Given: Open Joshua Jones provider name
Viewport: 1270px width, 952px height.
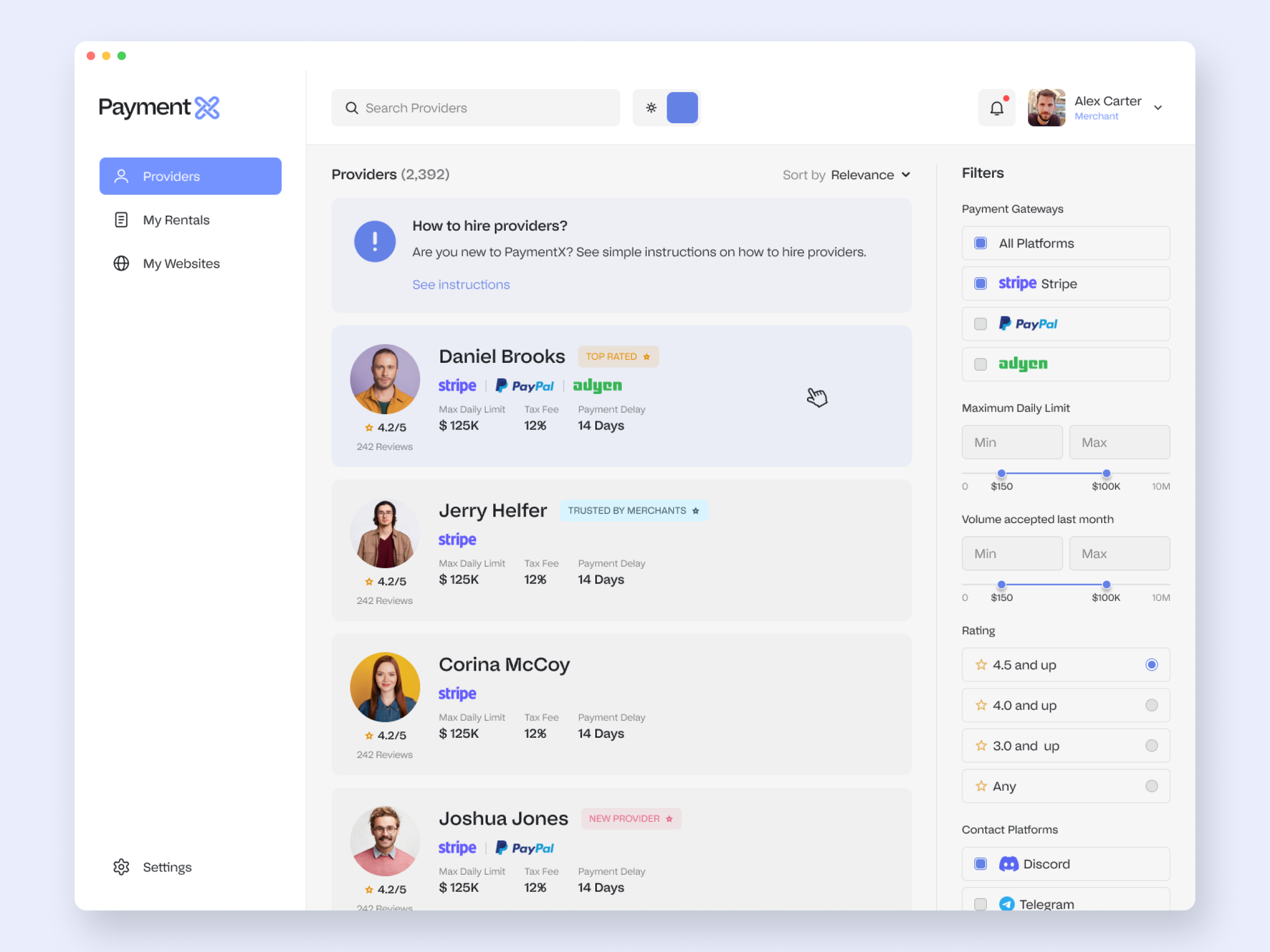Looking at the screenshot, I should pyautogui.click(x=504, y=818).
